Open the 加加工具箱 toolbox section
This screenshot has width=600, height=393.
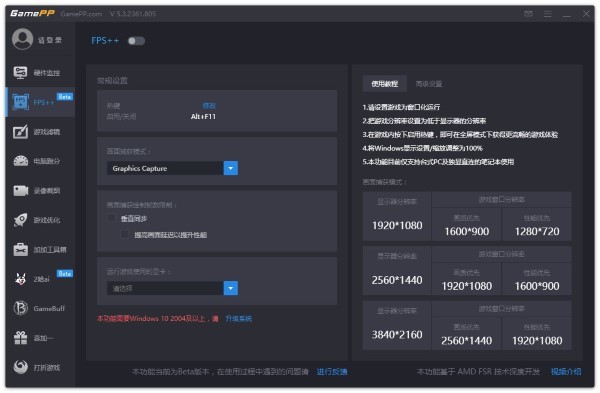tap(40, 249)
